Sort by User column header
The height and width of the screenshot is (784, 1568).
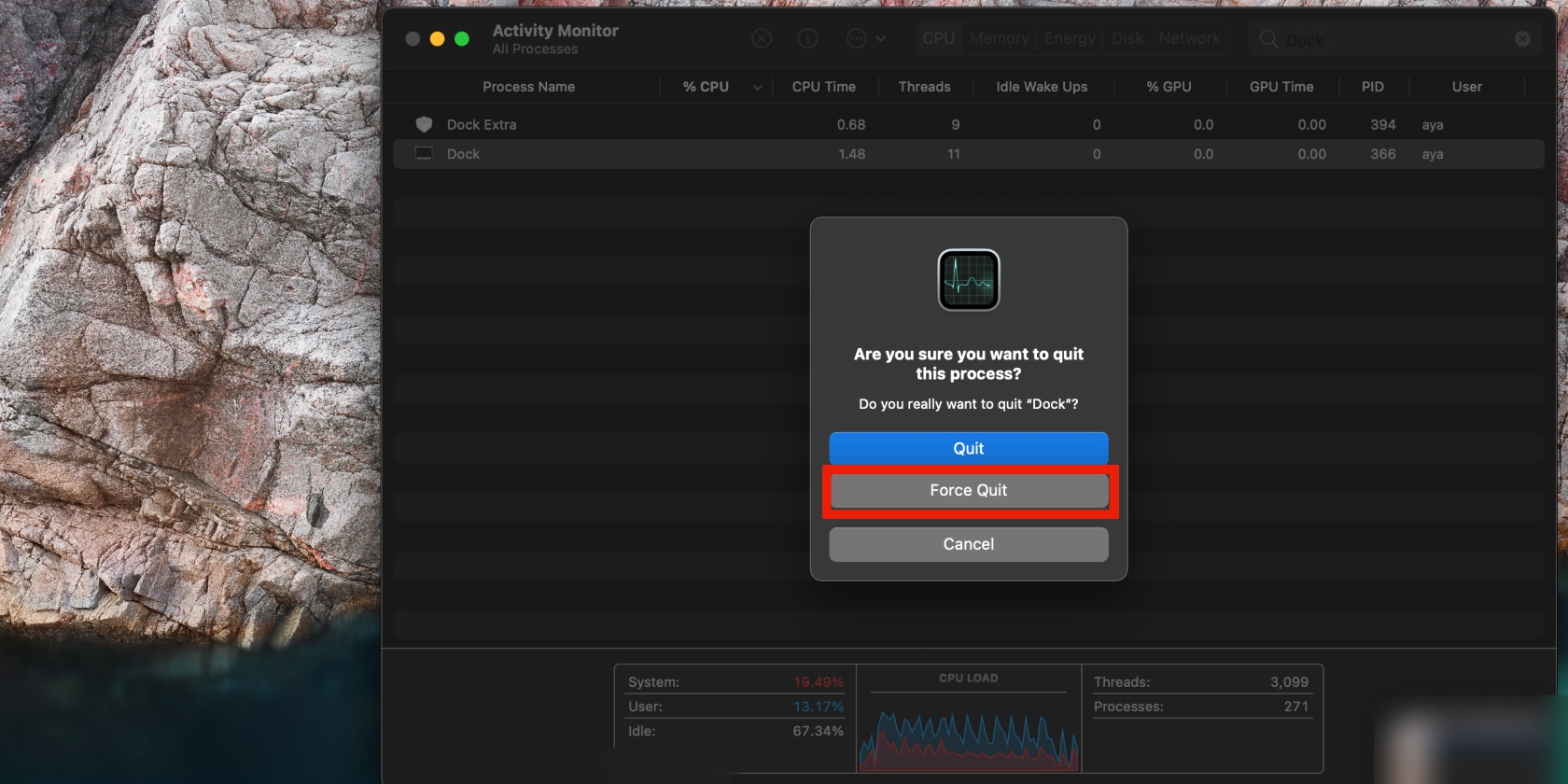pyautogui.click(x=1466, y=87)
